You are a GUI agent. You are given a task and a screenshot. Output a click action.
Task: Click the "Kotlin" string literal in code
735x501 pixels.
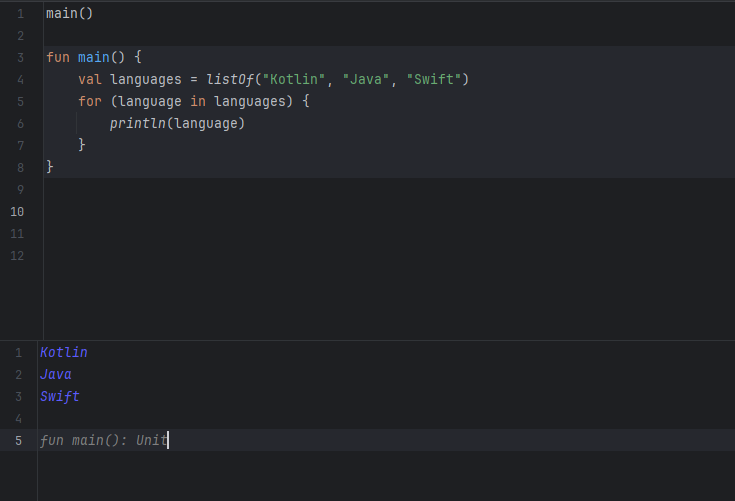tap(294, 80)
